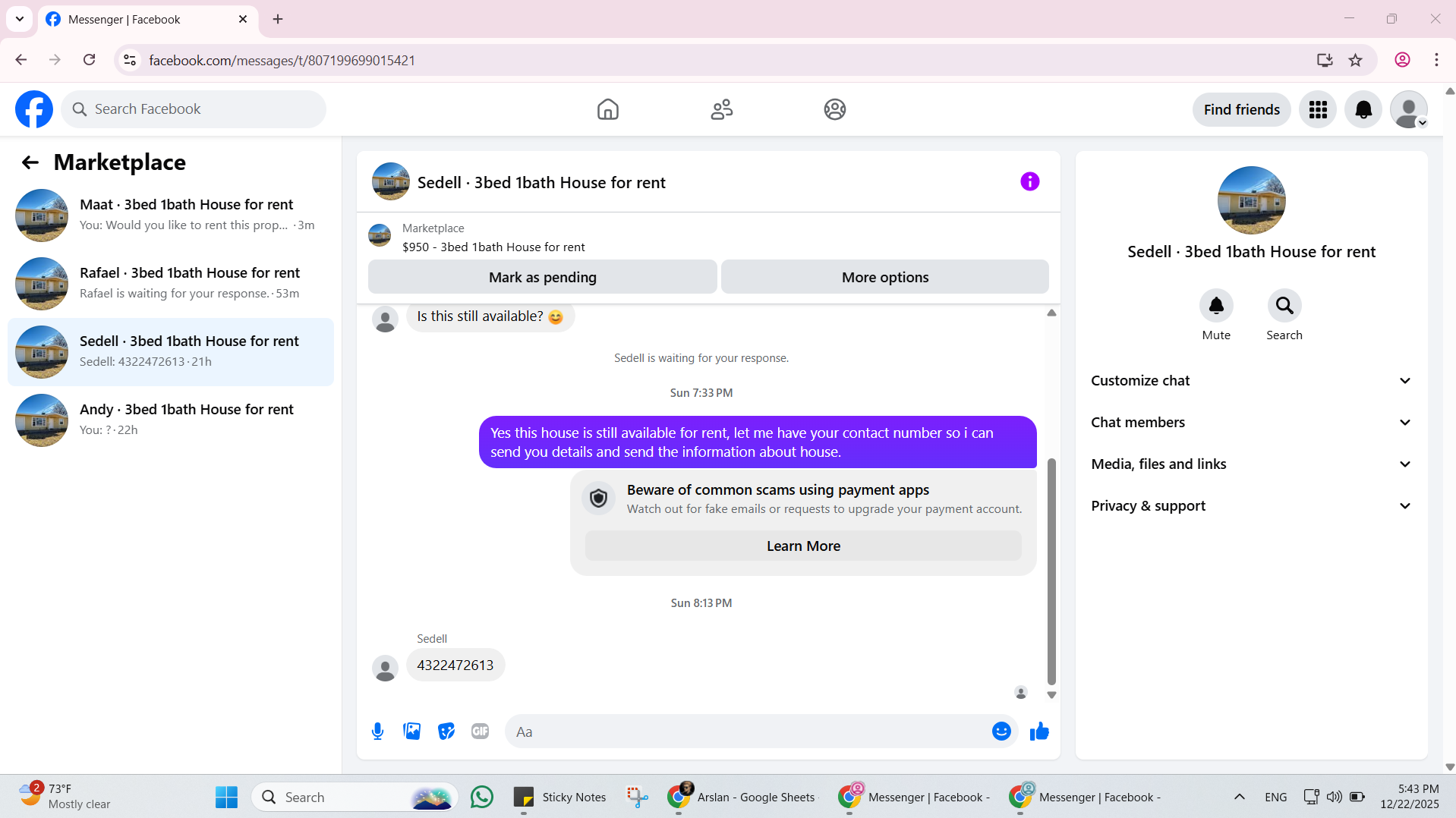Screen dimensions: 1456x818
Task: Open the GIF picker icon
Action: click(480, 731)
